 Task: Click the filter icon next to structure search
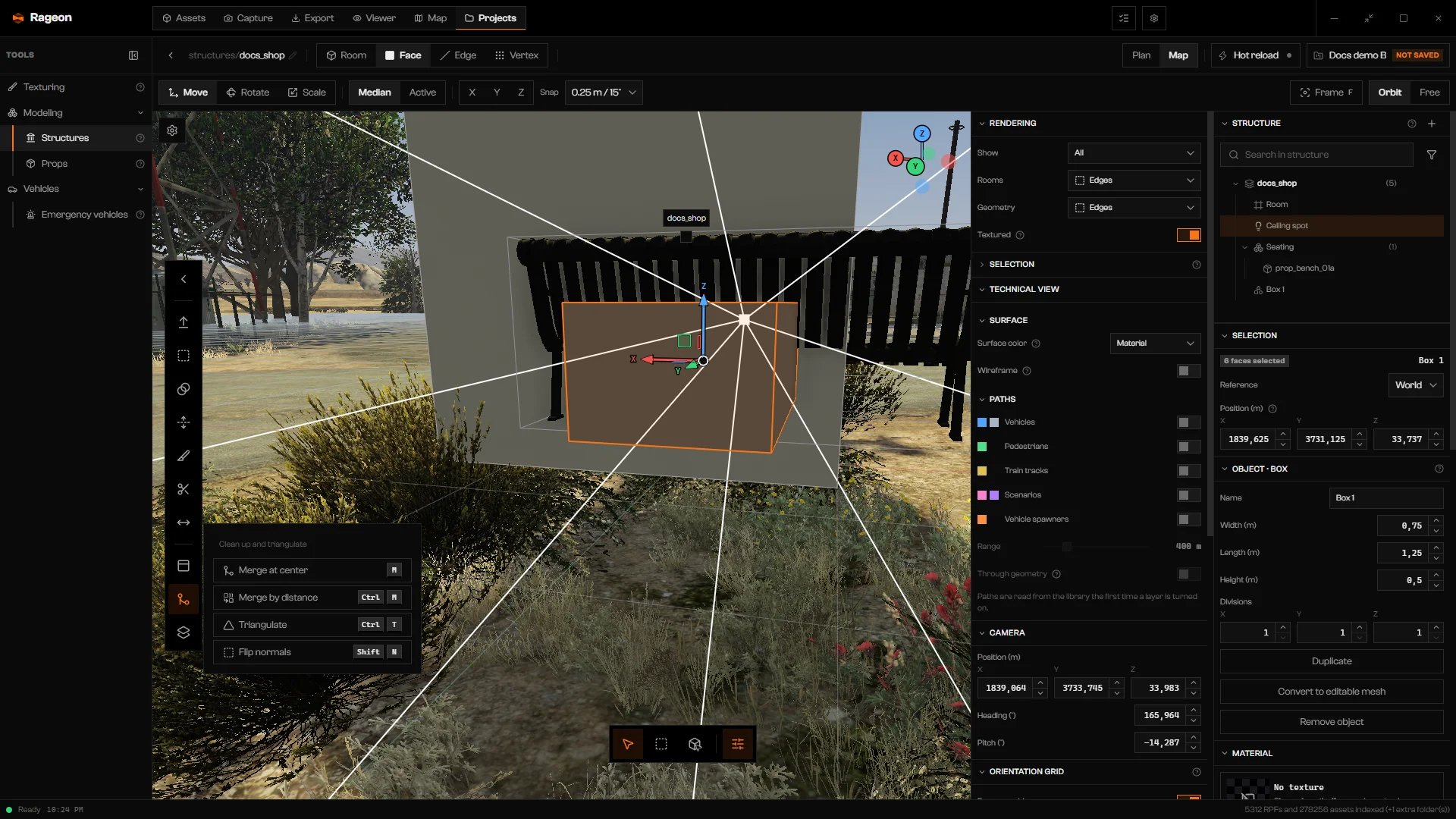pyautogui.click(x=1432, y=155)
